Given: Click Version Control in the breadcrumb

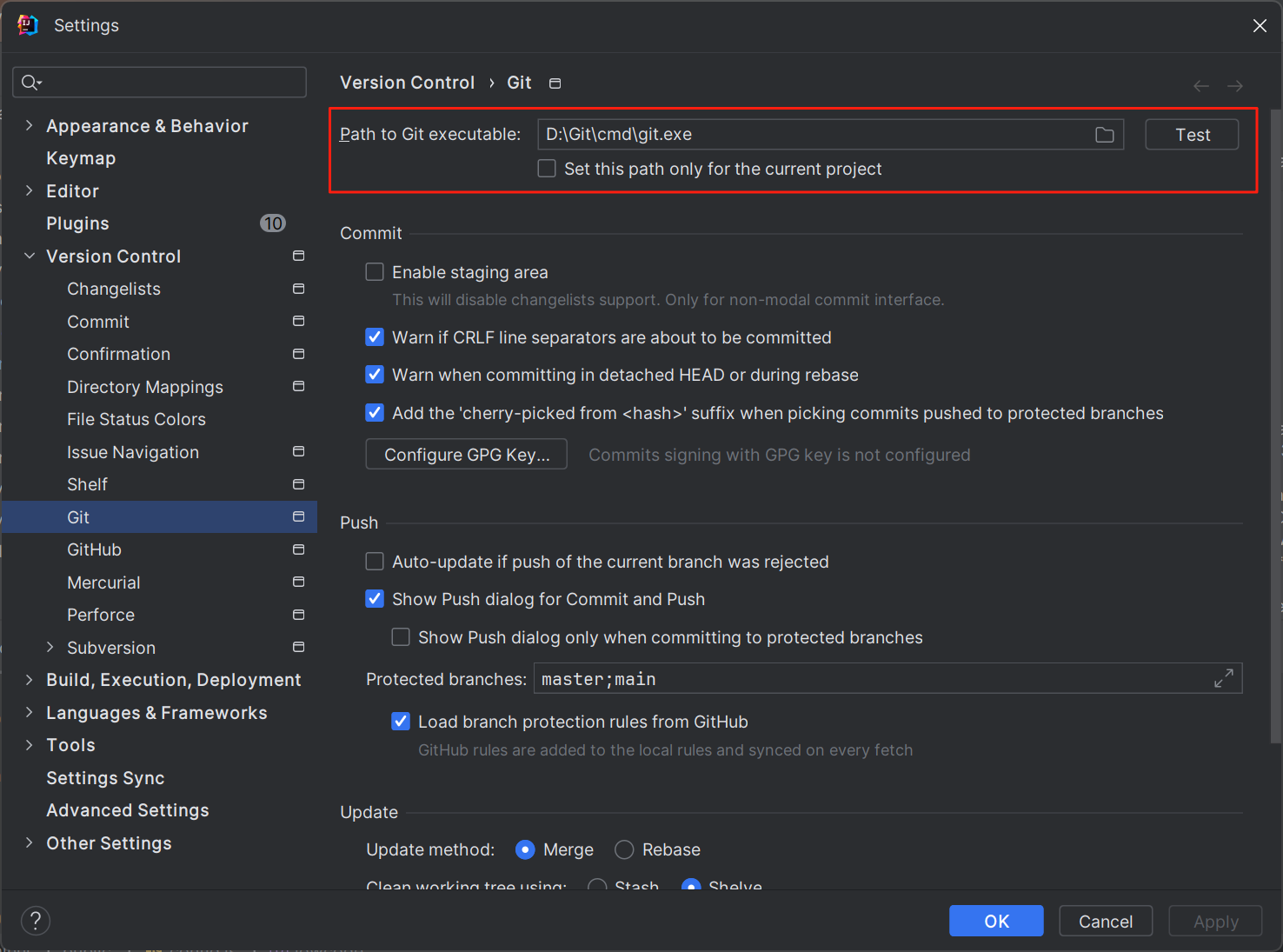Looking at the screenshot, I should tap(407, 83).
